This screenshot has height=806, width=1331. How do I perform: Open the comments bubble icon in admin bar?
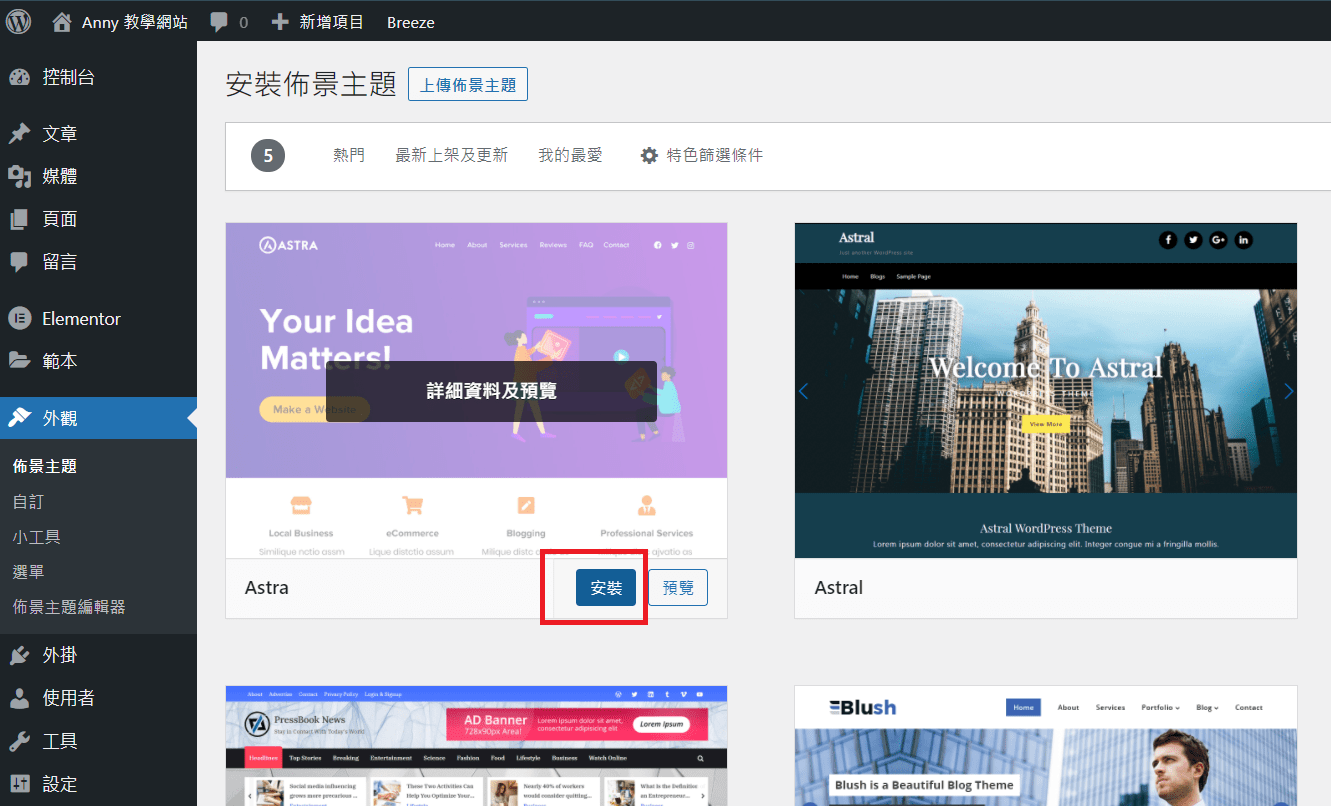219,22
